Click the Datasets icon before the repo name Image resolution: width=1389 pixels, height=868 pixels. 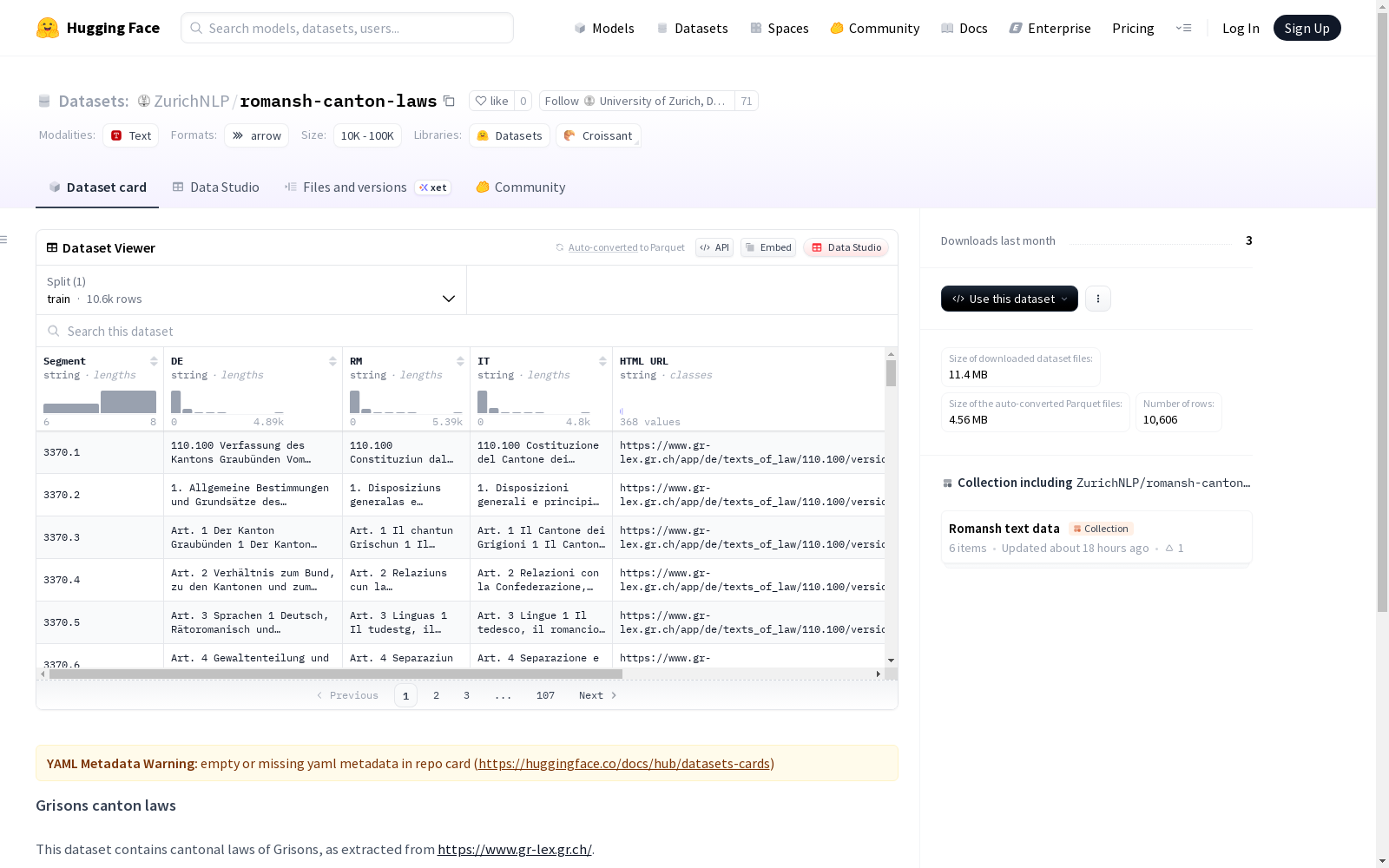(44, 101)
